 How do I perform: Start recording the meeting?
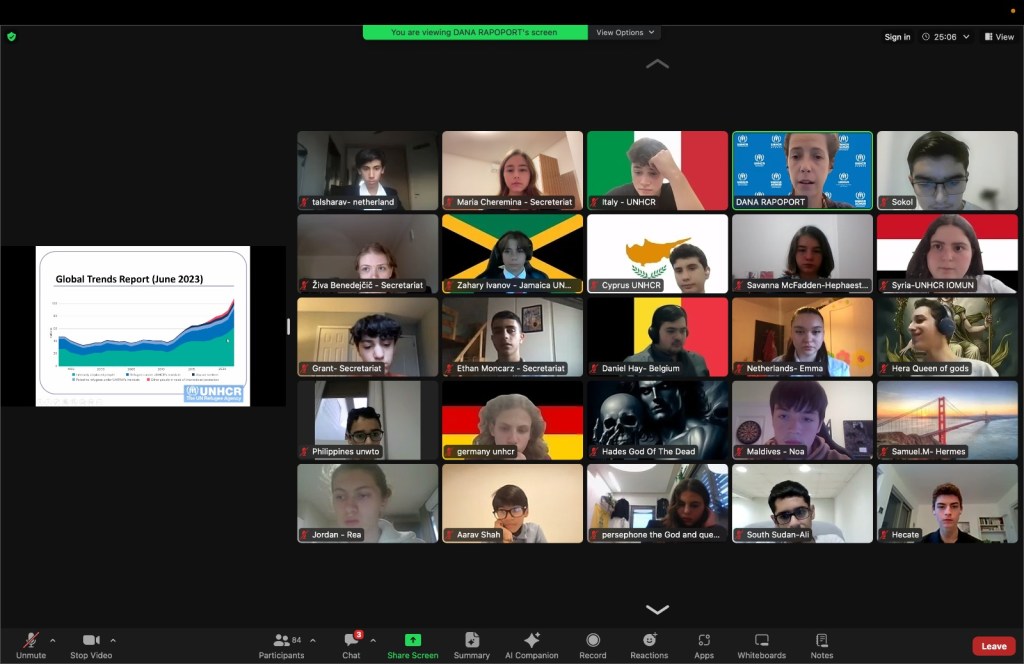click(593, 645)
